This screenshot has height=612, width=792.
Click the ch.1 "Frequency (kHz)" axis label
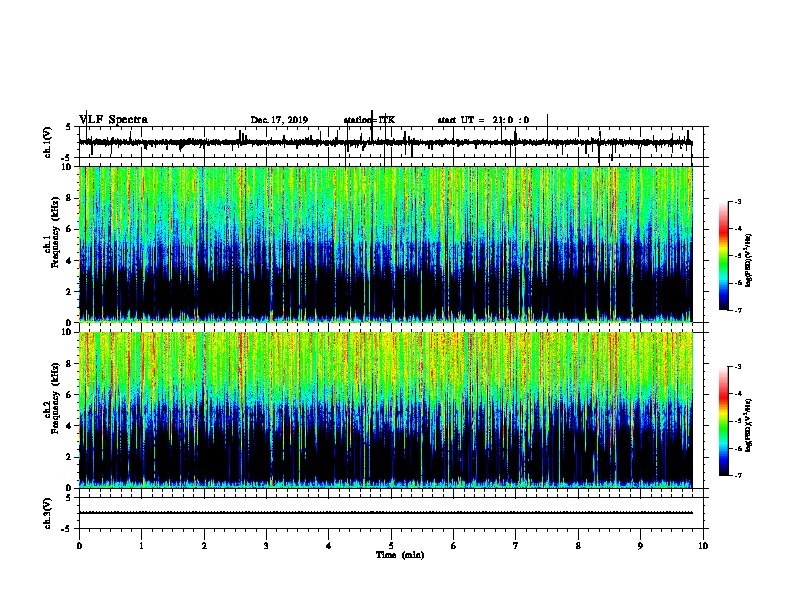pyautogui.click(x=55, y=232)
